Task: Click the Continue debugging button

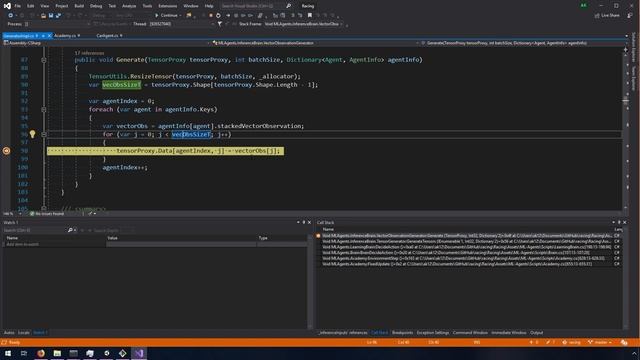Action: [166, 16]
